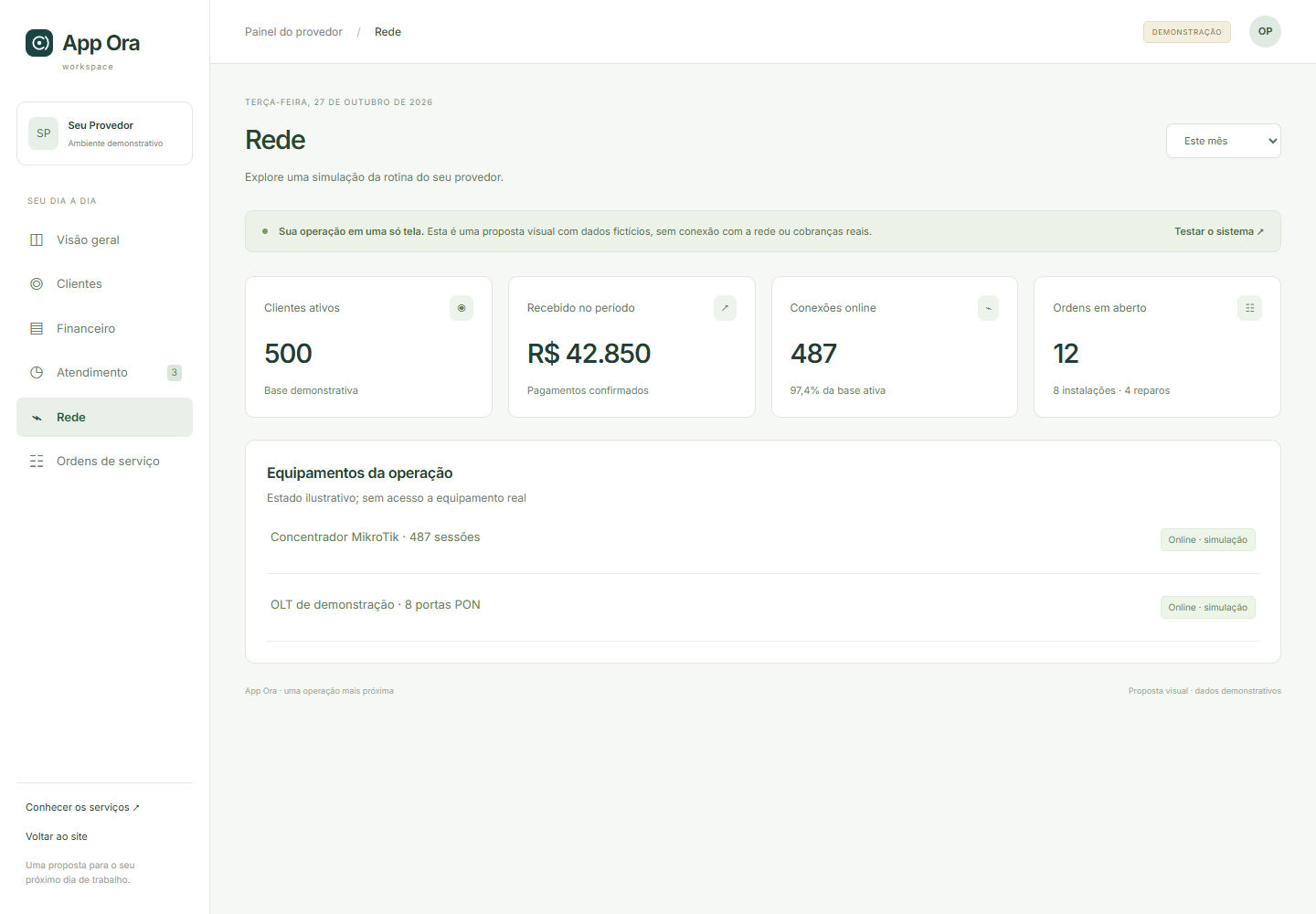
Task: Open Clientes section in sidebar
Action: (x=104, y=284)
